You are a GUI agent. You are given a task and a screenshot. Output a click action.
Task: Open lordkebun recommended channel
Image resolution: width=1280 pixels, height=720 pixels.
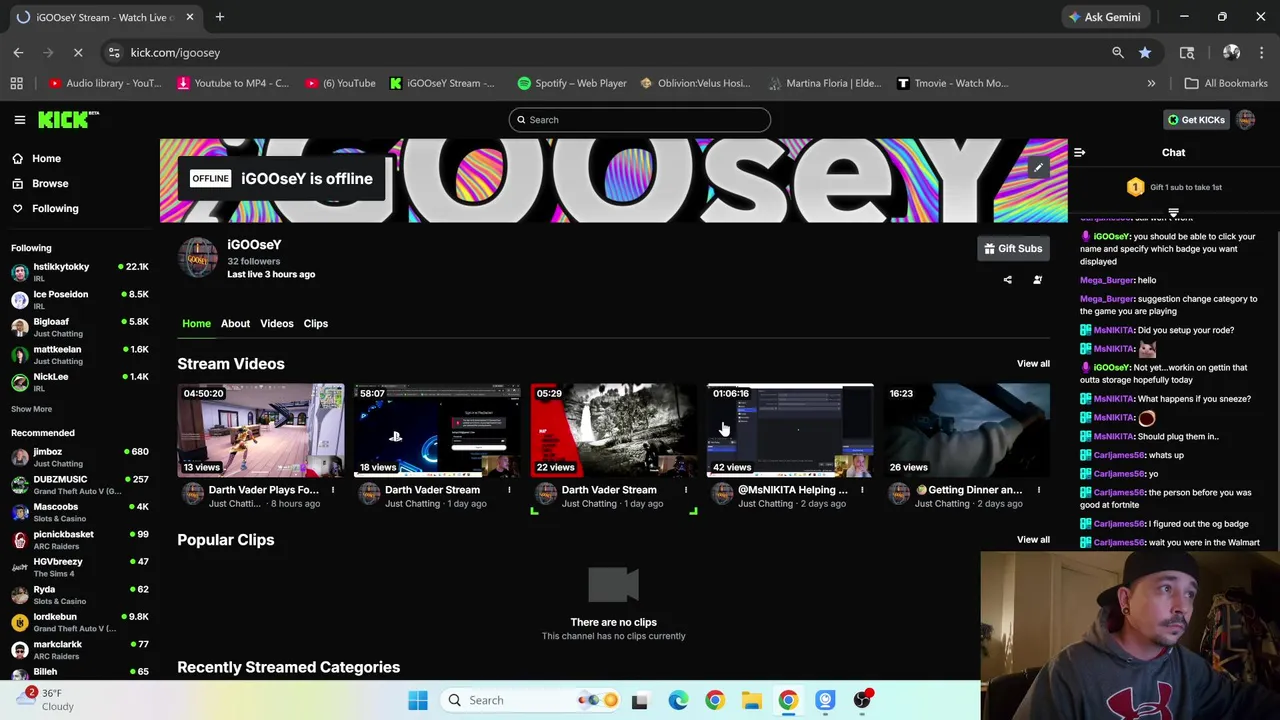click(x=80, y=622)
